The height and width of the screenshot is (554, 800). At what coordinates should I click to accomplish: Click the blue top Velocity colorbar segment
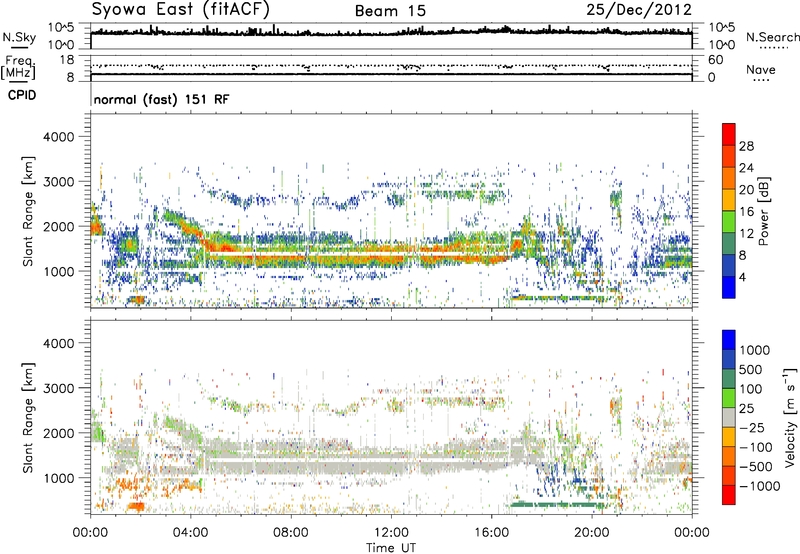(x=729, y=340)
